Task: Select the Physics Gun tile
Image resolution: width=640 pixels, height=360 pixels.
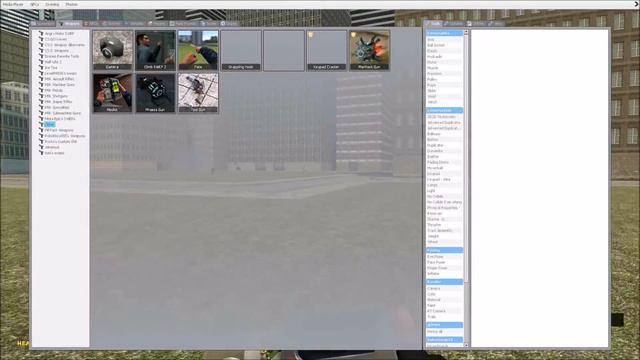Action: pos(155,93)
